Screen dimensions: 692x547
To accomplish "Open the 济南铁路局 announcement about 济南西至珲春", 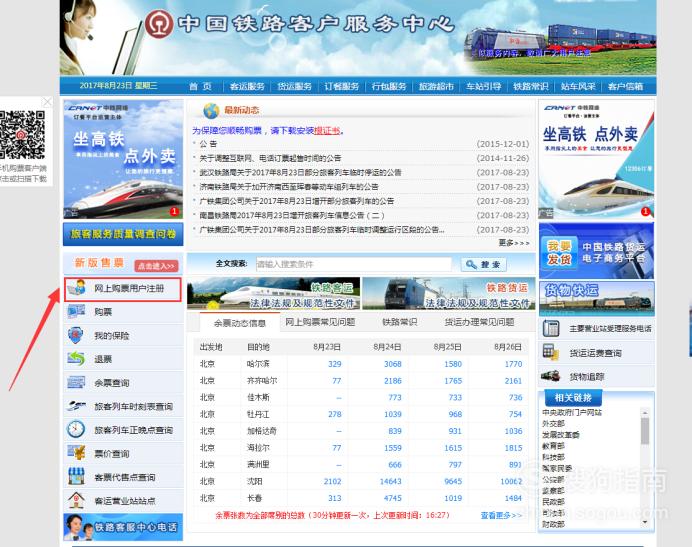I will tap(289, 187).
